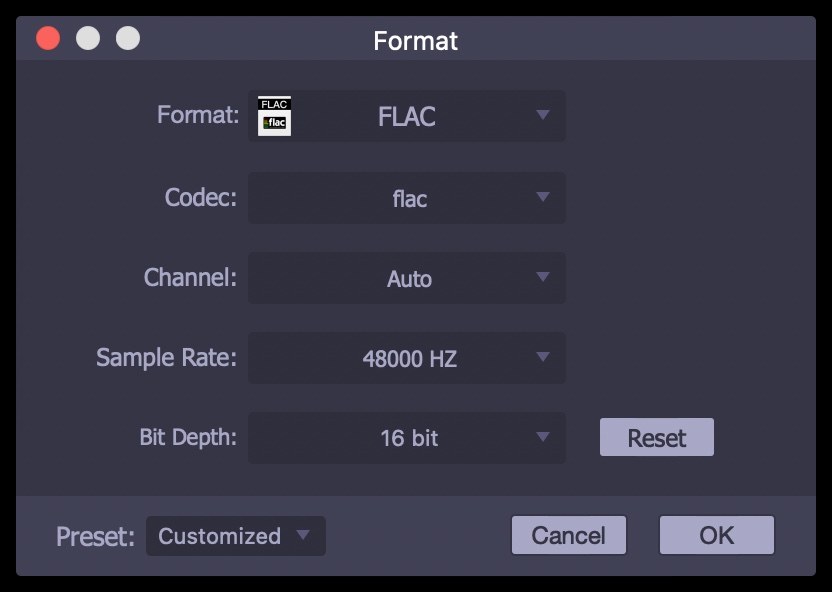Viewport: 832px width, 592px height.
Task: Open the Channel dropdown set to Auto
Action: coord(406,278)
